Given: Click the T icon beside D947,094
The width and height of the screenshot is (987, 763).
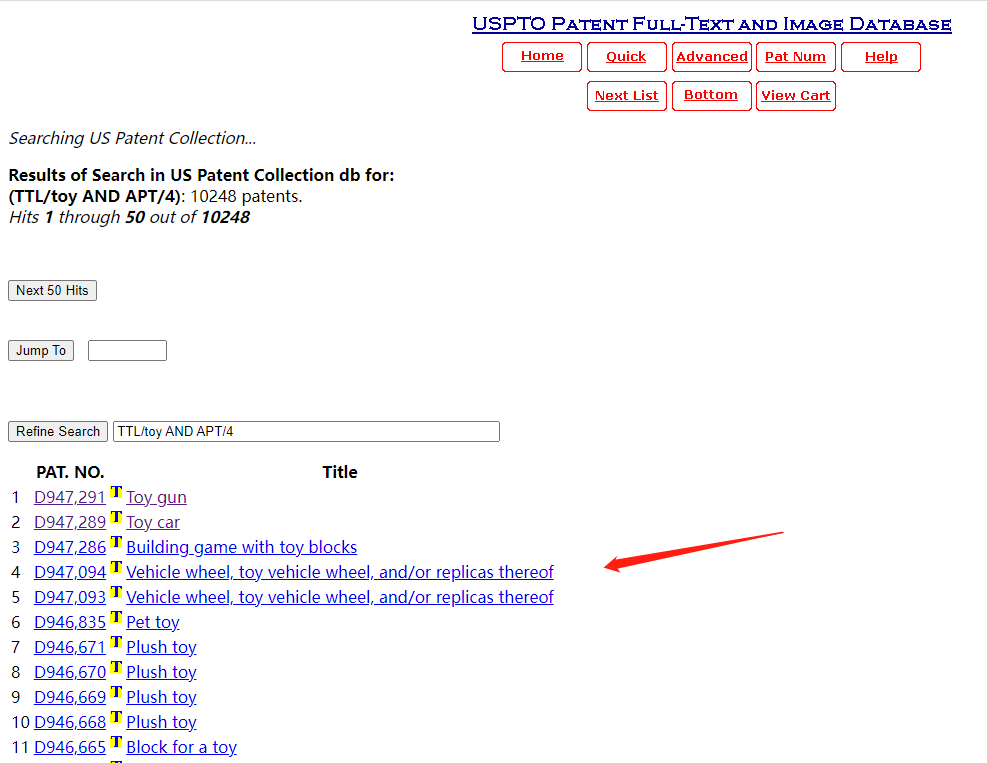Looking at the screenshot, I should [x=116, y=567].
